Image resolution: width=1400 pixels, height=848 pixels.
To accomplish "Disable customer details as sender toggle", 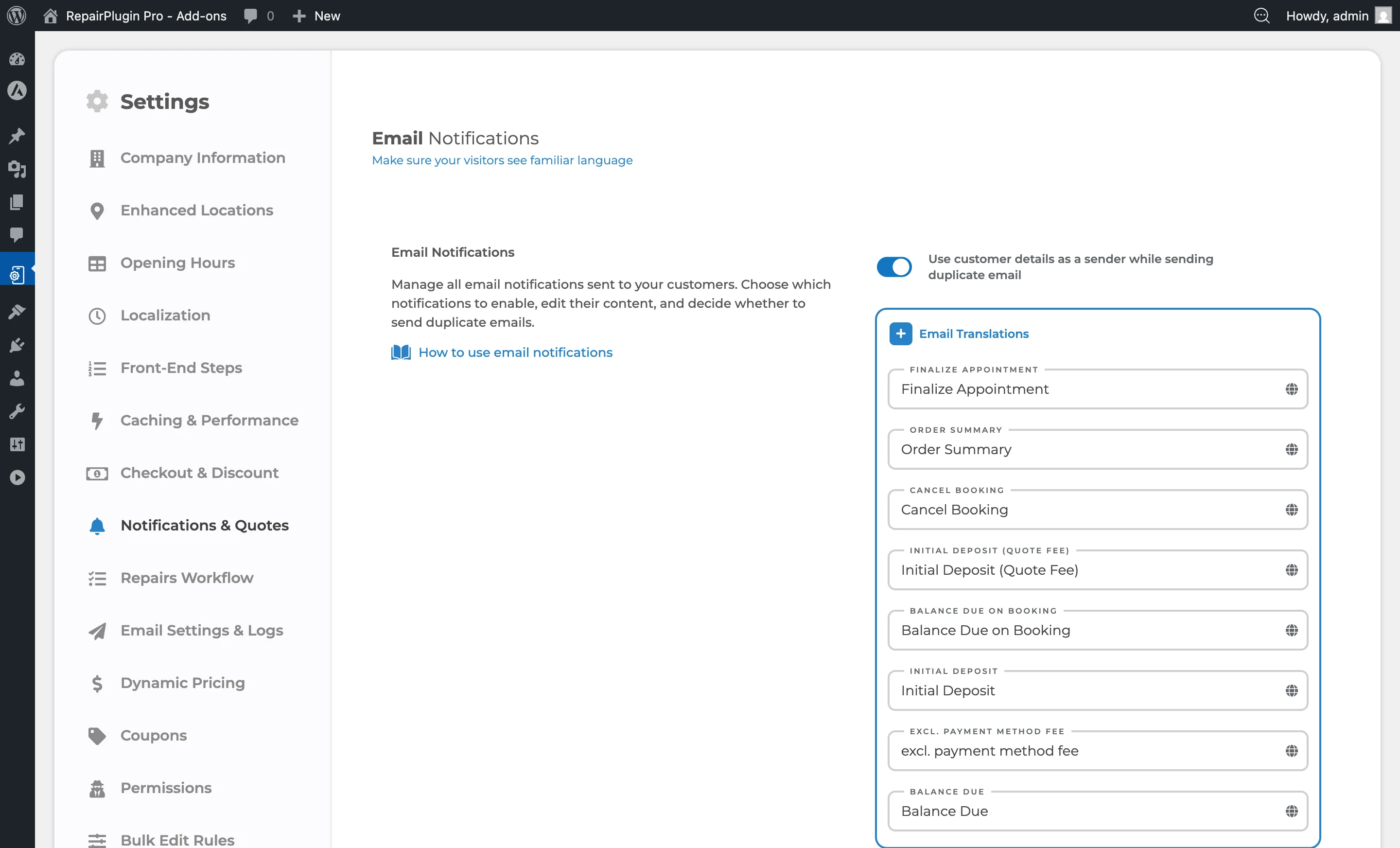I will coord(893,266).
